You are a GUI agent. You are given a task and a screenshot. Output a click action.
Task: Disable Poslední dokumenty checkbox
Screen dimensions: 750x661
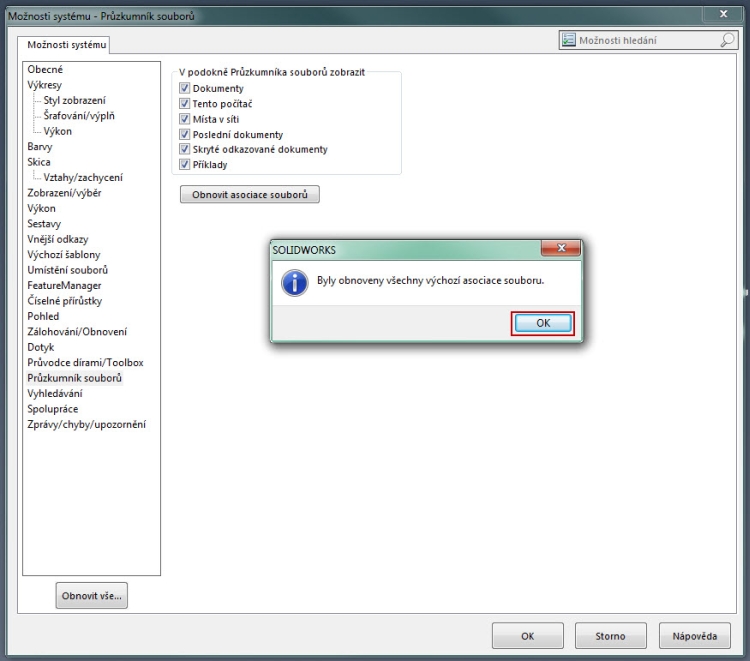[184, 134]
